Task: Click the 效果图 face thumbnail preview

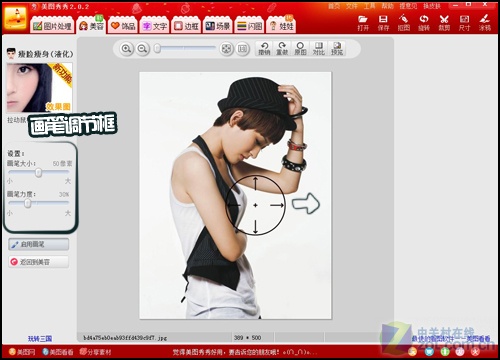Action: click(x=40, y=87)
